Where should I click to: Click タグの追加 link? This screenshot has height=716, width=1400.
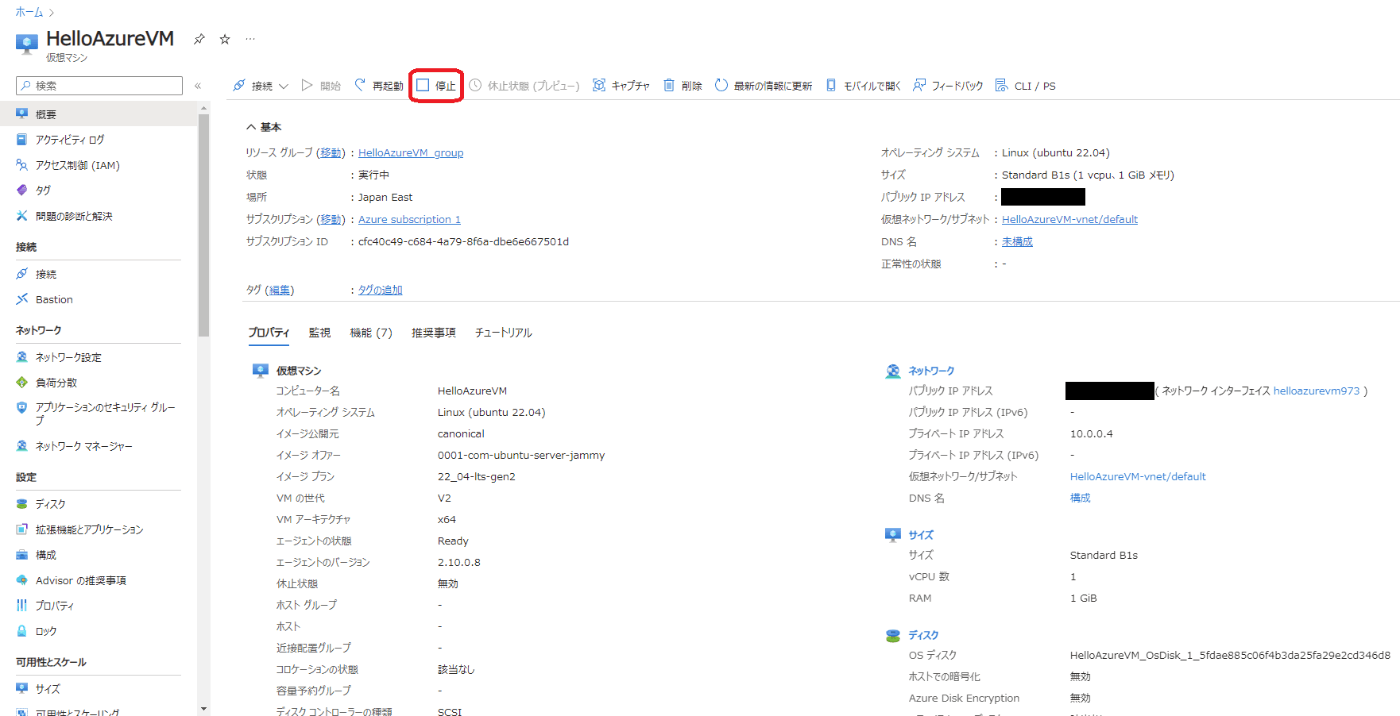point(380,290)
